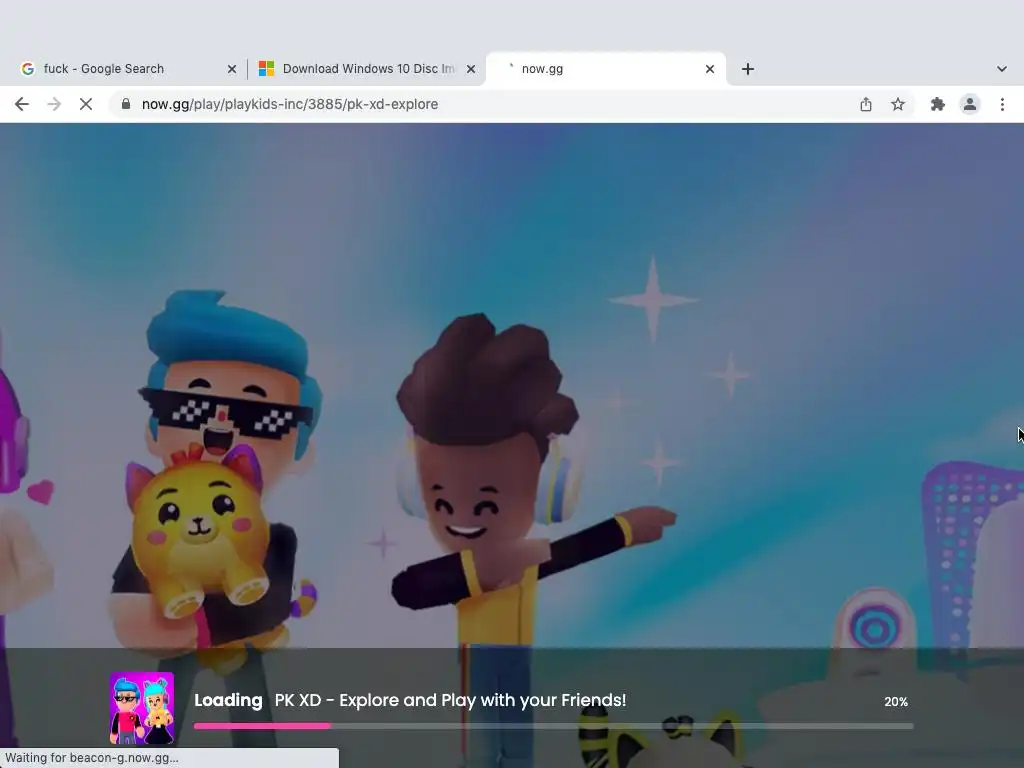Open Chrome three-dot menu
The height and width of the screenshot is (768, 1024).
point(1002,104)
